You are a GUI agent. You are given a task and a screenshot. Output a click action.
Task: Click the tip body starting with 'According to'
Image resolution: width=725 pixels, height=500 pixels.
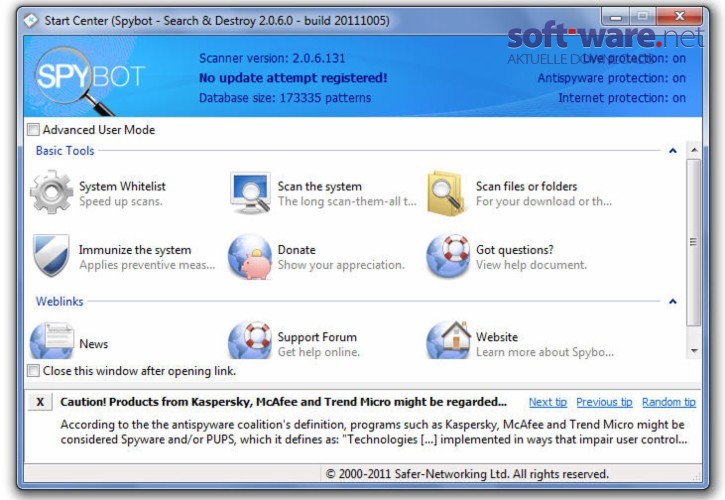tap(374, 432)
